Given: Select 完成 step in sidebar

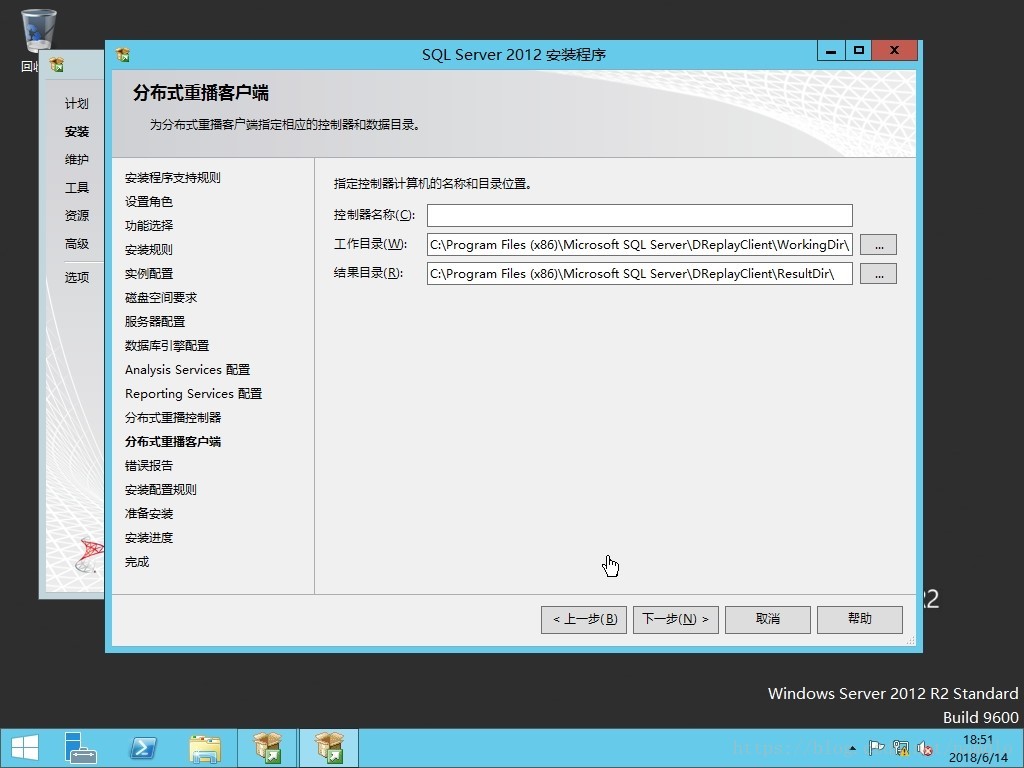Looking at the screenshot, I should click(x=136, y=562).
